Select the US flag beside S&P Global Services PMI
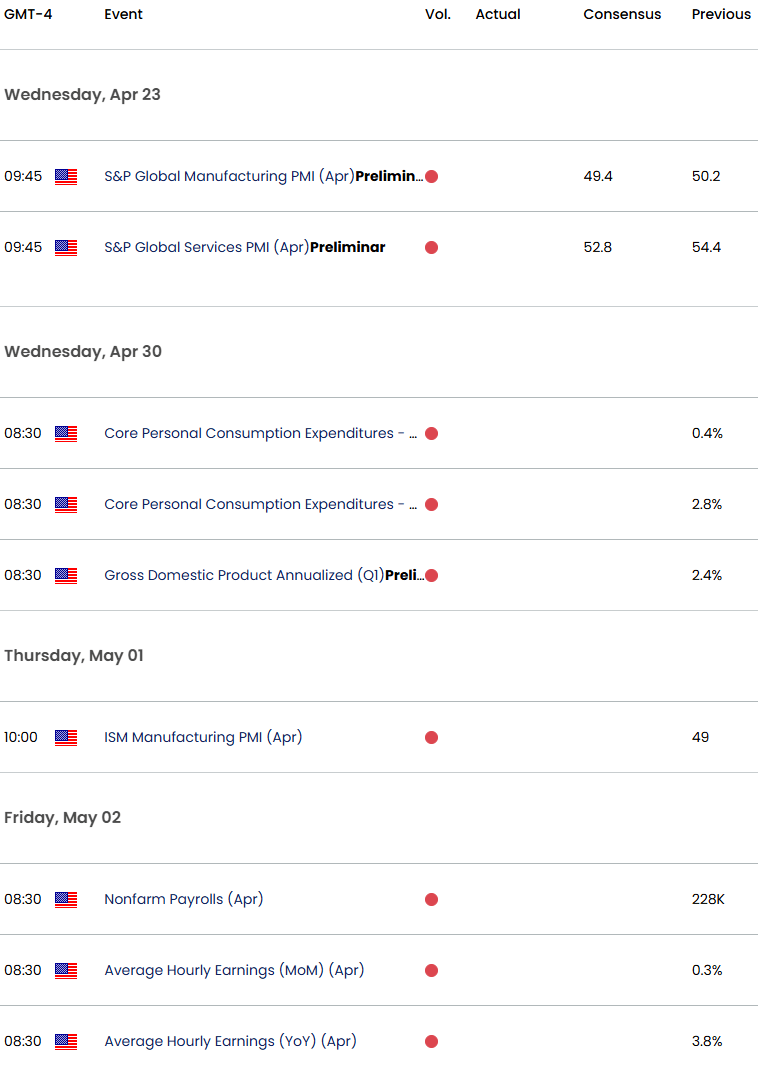 (x=66, y=247)
